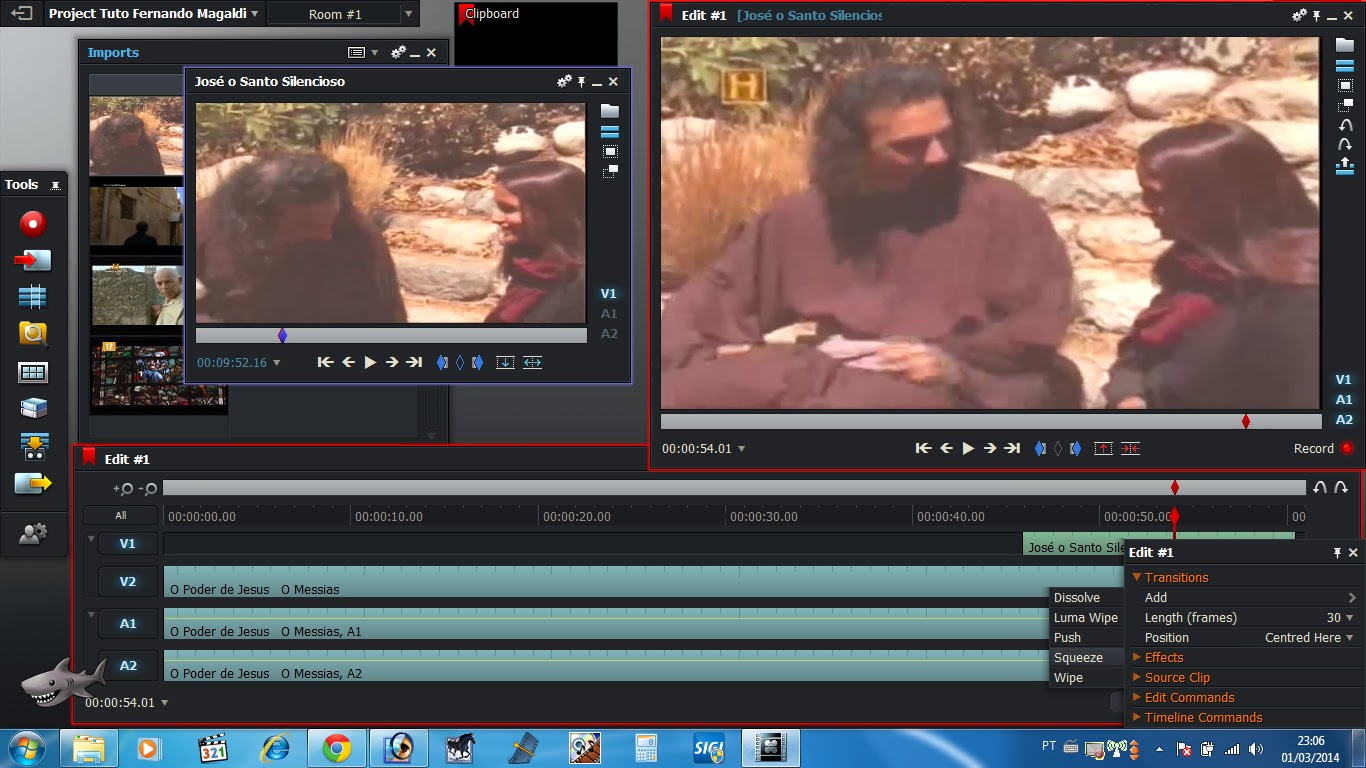The height and width of the screenshot is (768, 1366).
Task: Insert source clip into edit with insert icon
Action: click(505, 362)
